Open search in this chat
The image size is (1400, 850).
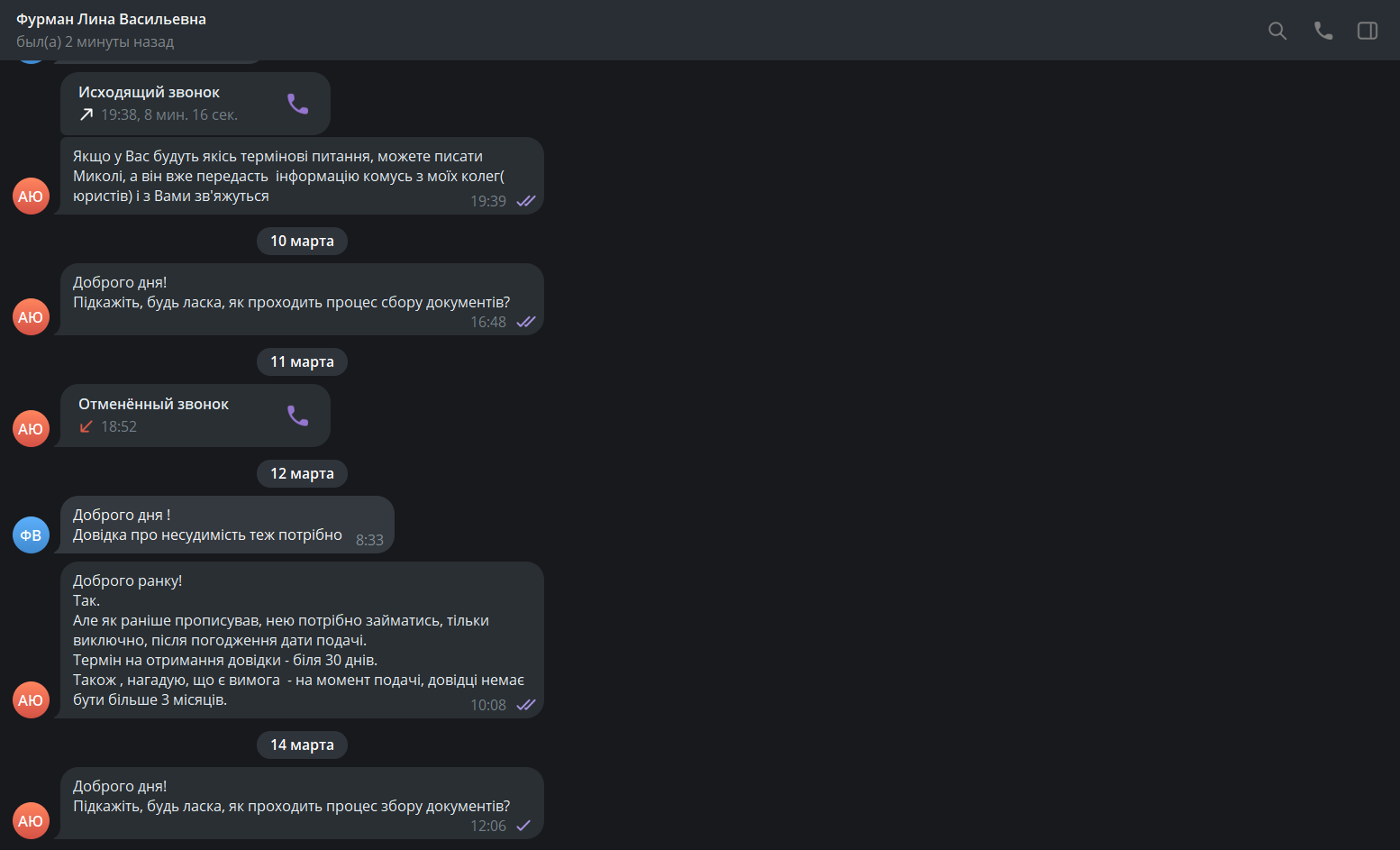[1277, 31]
